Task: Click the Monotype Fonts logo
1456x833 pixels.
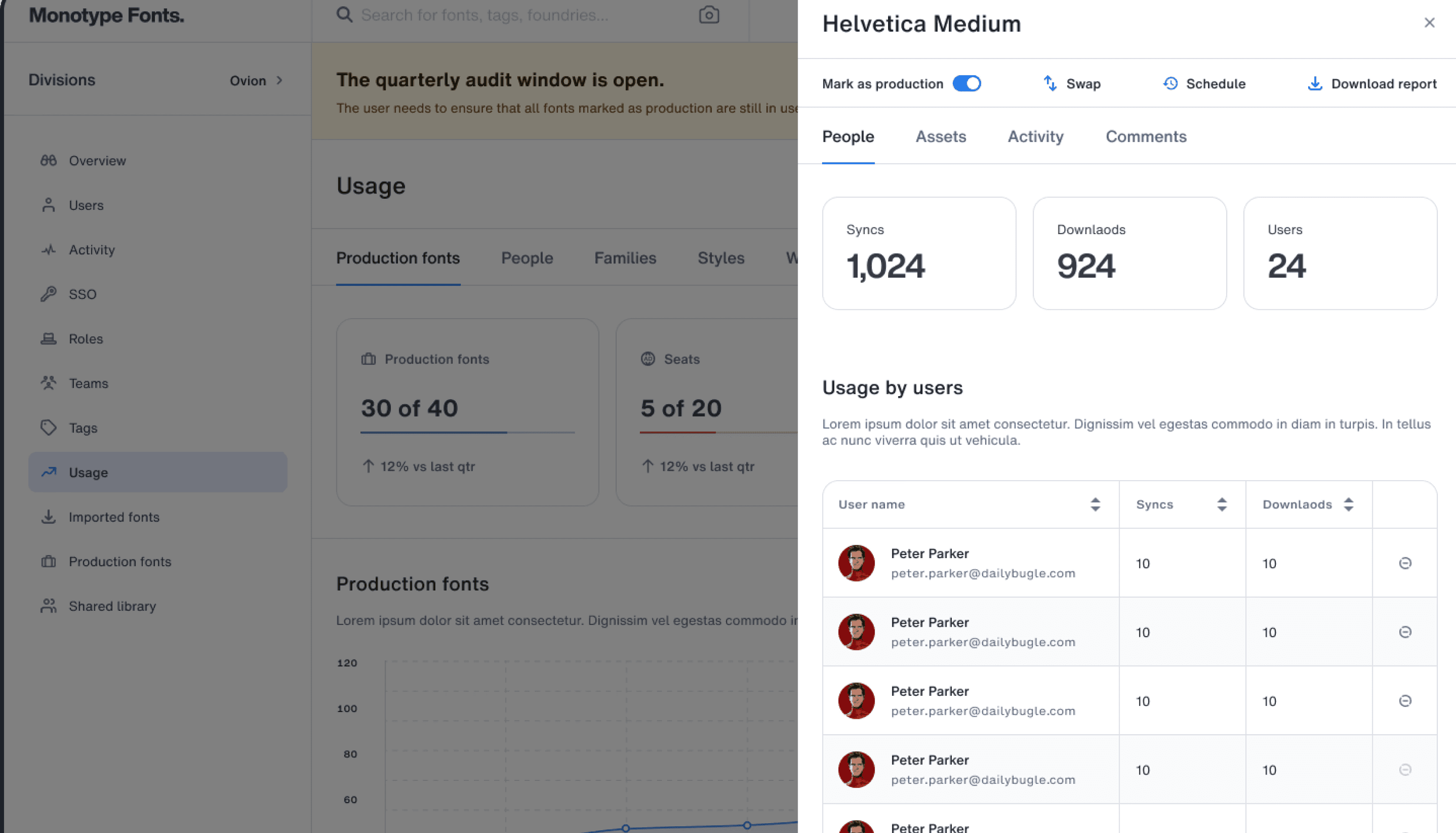Action: (107, 15)
